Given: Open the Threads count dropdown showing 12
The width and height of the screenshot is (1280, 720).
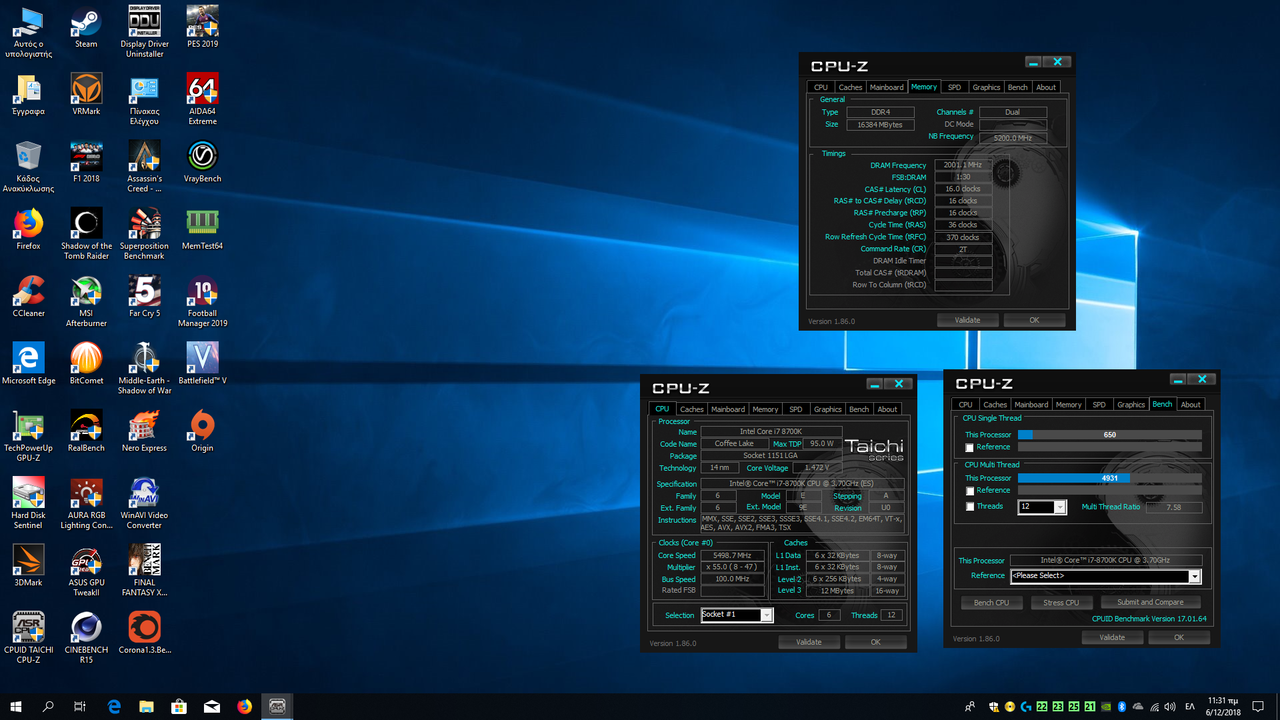Looking at the screenshot, I should pyautogui.click(x=1043, y=507).
